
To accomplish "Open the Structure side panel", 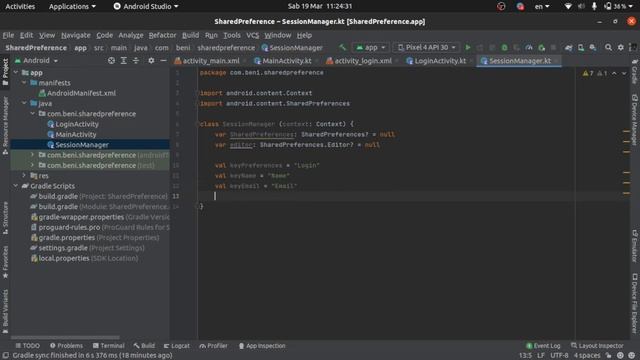I will point(5,218).
